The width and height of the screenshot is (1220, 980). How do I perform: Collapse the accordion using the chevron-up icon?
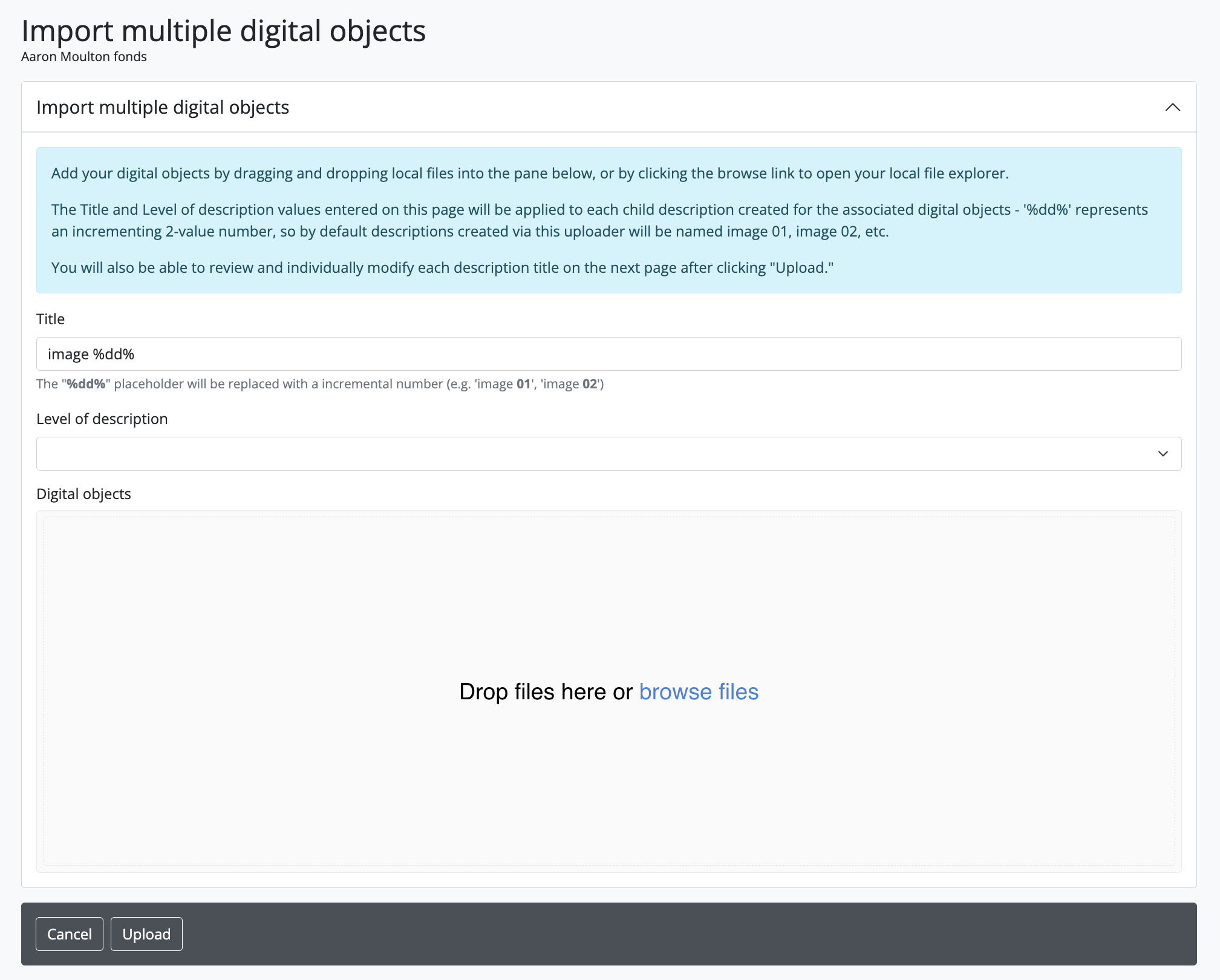click(1172, 107)
